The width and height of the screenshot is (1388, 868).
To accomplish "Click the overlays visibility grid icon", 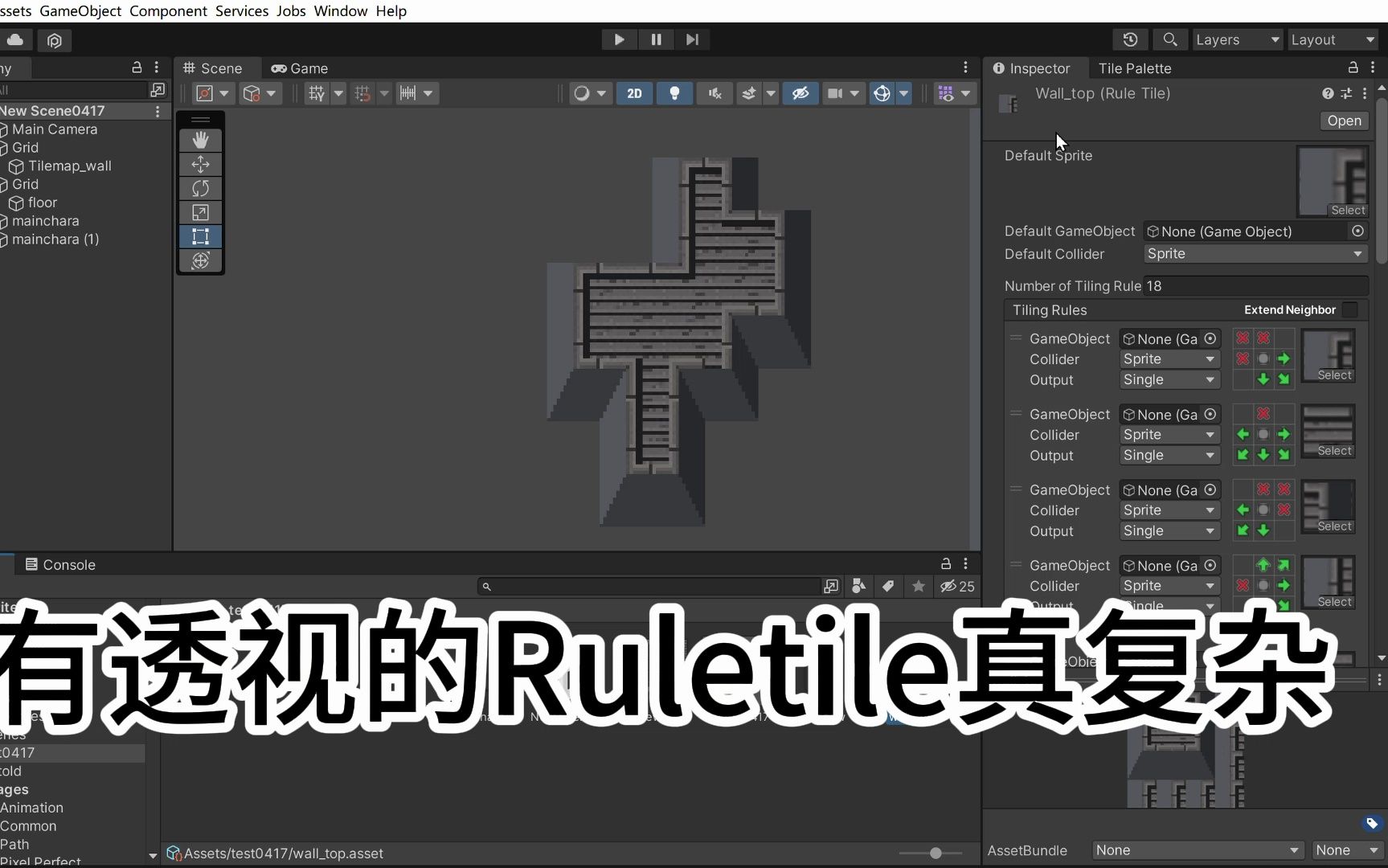I will click(946, 93).
